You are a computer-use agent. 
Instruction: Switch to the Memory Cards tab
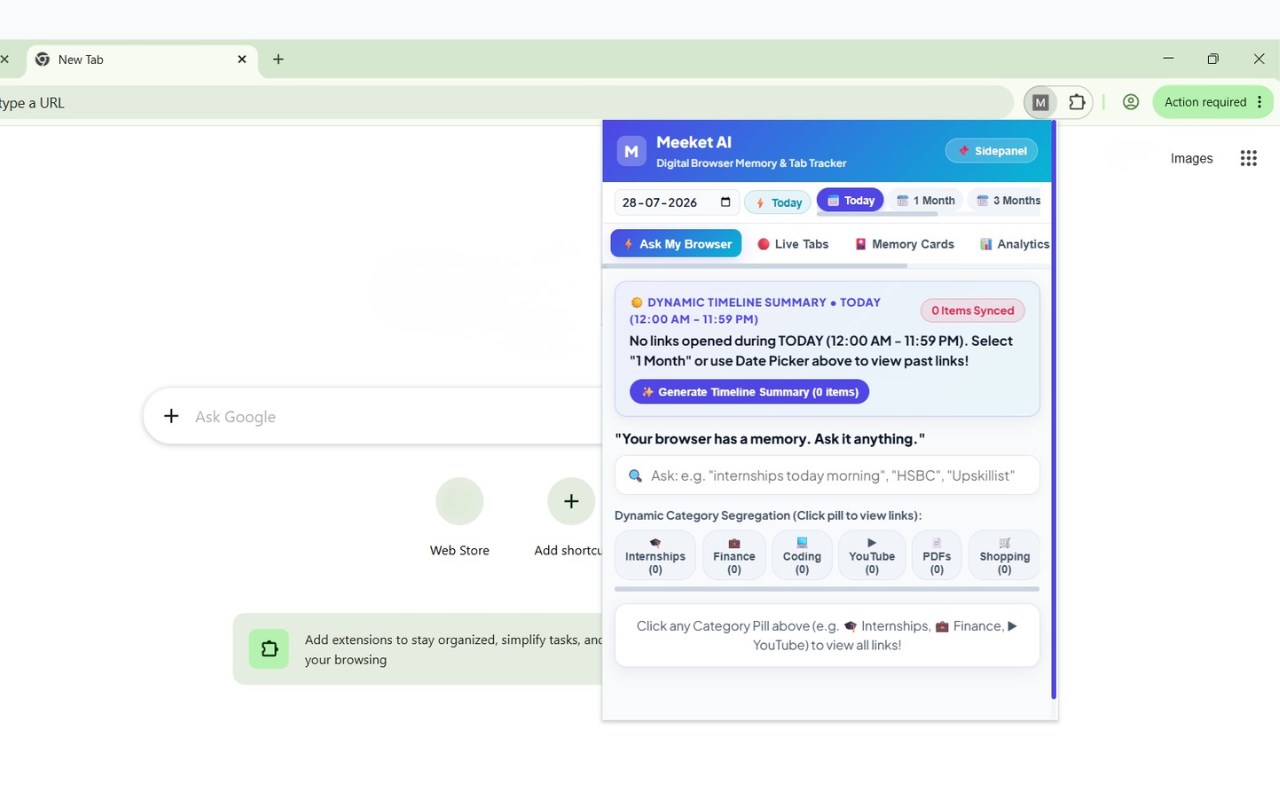tap(904, 244)
